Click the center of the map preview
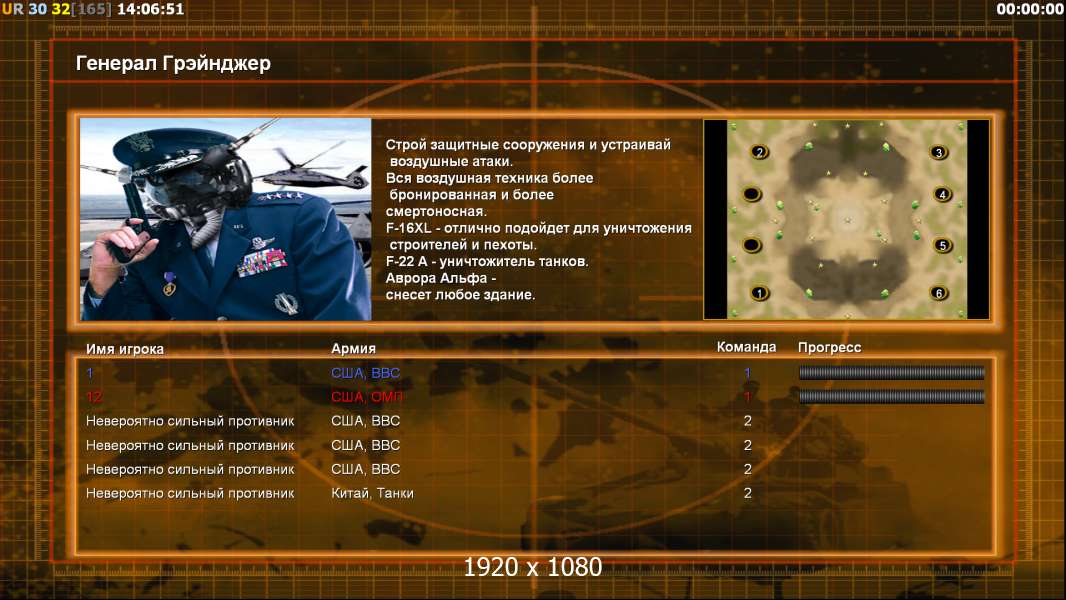 point(846,219)
